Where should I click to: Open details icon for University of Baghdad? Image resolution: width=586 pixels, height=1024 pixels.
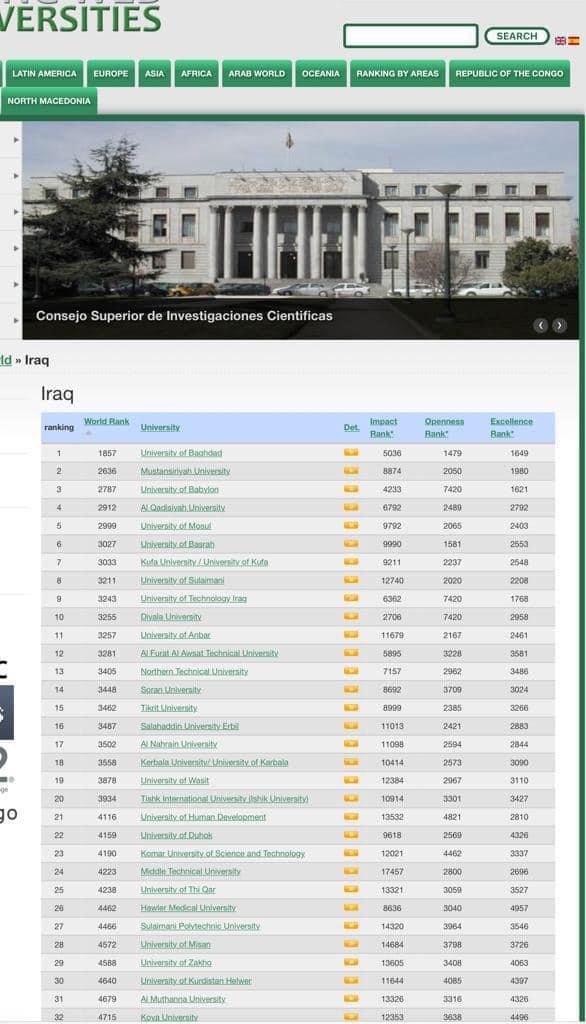point(351,452)
